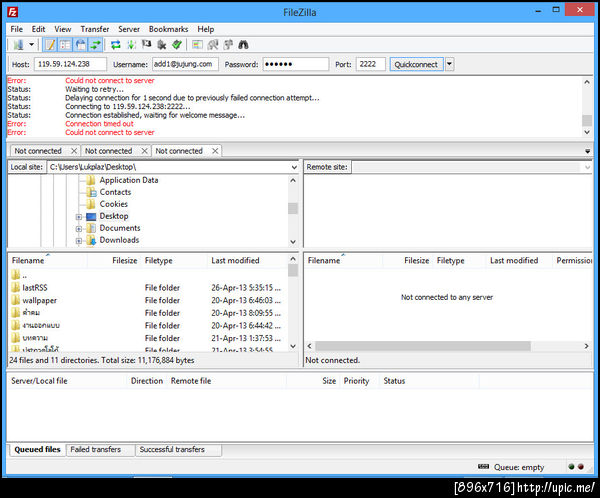Screen dimensions: 600x498
Task: Select the wallpaper folder
Action: pyautogui.click(x=39, y=300)
